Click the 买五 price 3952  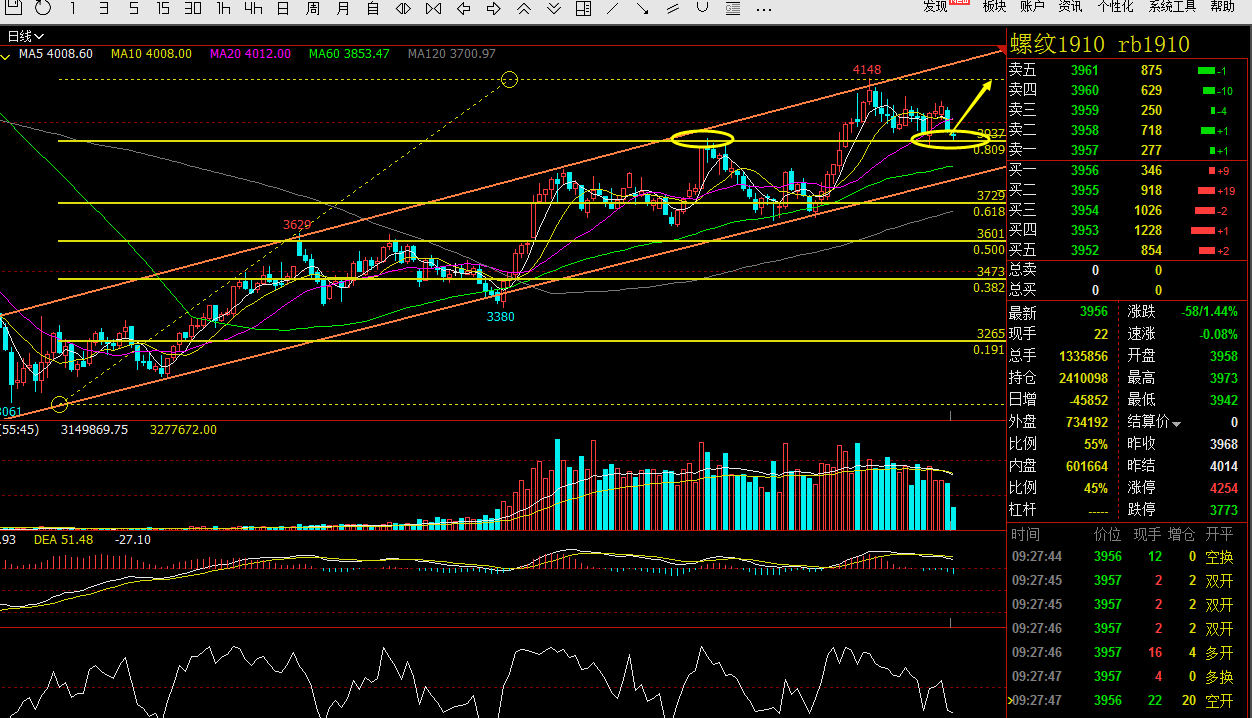click(x=1084, y=251)
